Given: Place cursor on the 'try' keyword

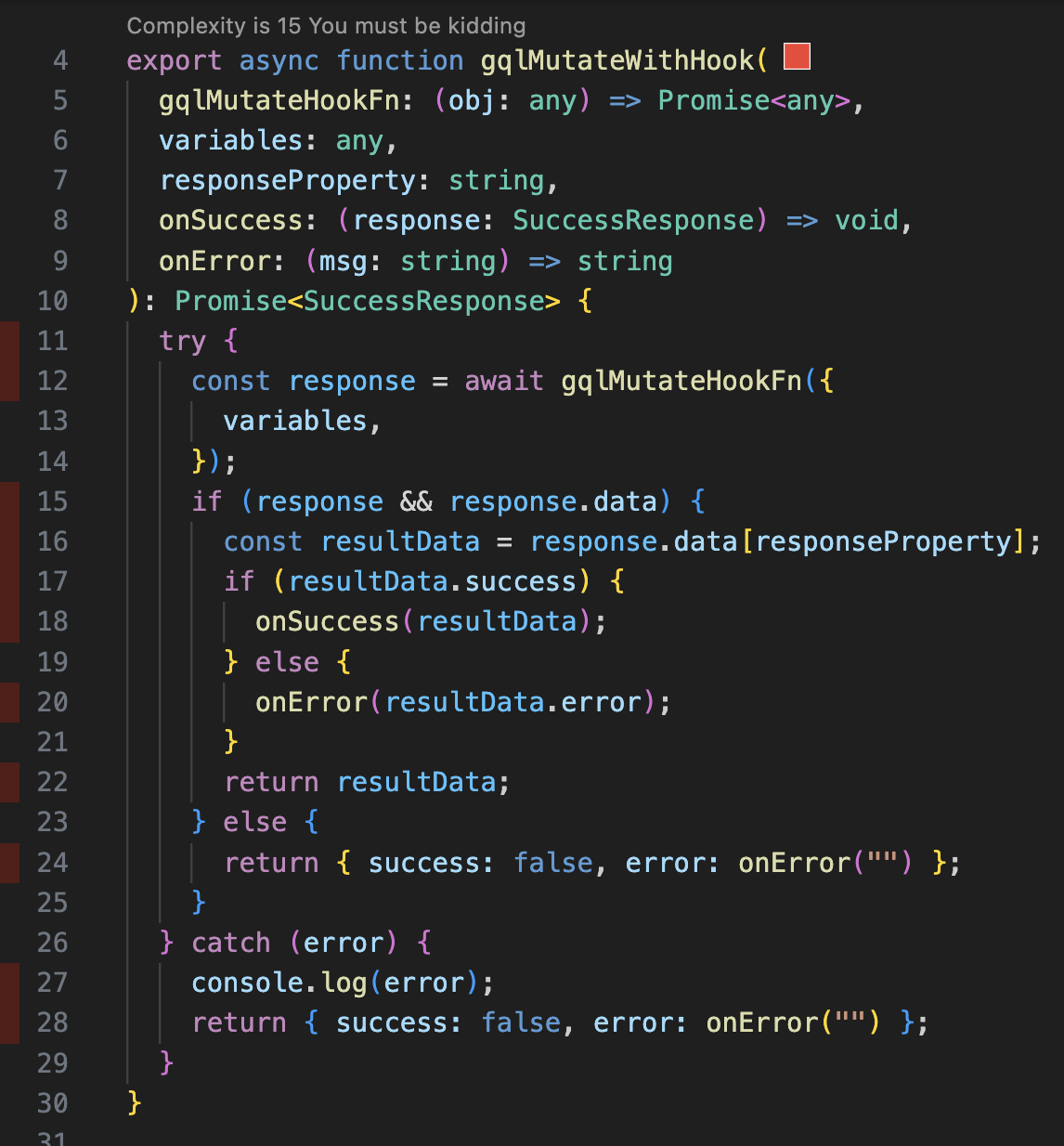Looking at the screenshot, I should pos(182,341).
